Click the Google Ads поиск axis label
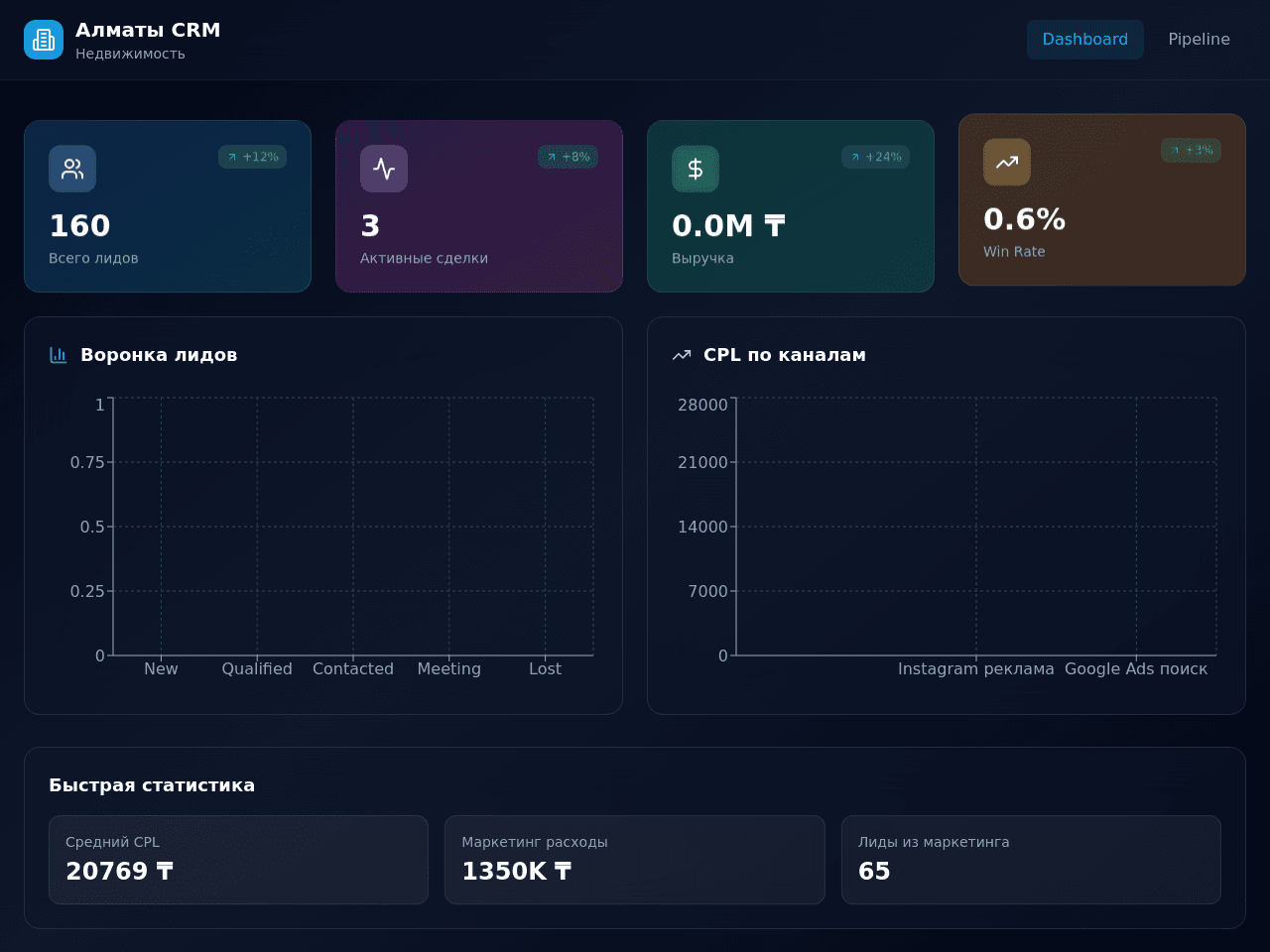 tap(1136, 669)
